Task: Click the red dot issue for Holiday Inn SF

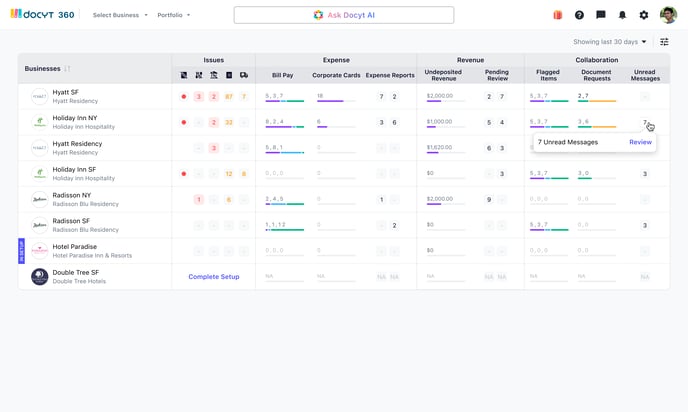Action: [184, 174]
